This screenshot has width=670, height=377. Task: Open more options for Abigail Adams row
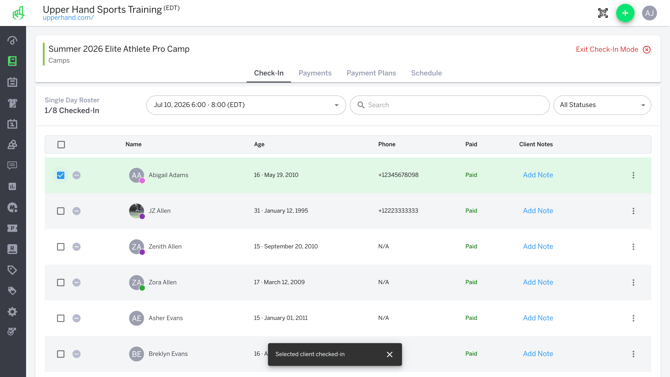[633, 175]
